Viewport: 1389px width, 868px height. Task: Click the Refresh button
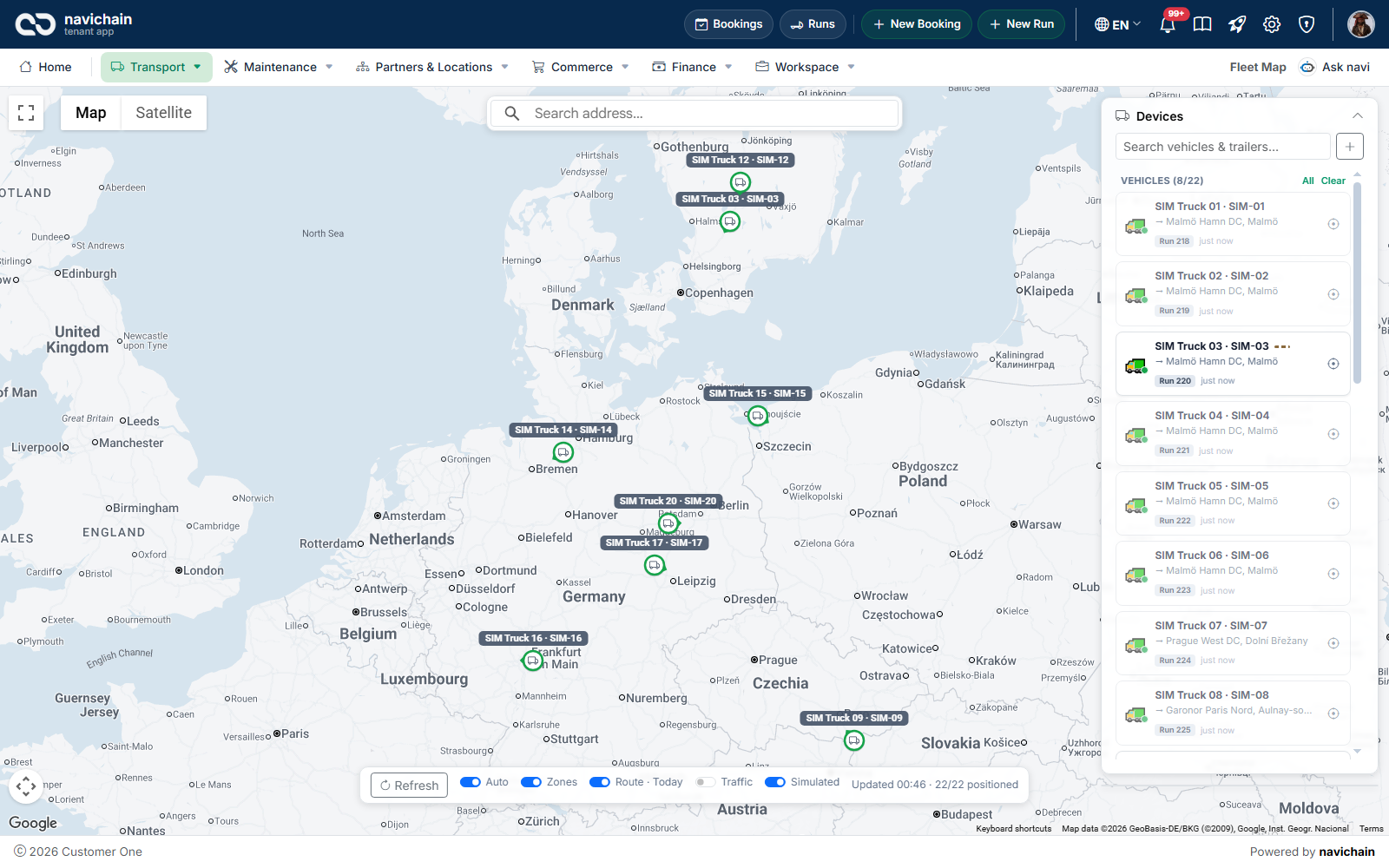pyautogui.click(x=409, y=786)
